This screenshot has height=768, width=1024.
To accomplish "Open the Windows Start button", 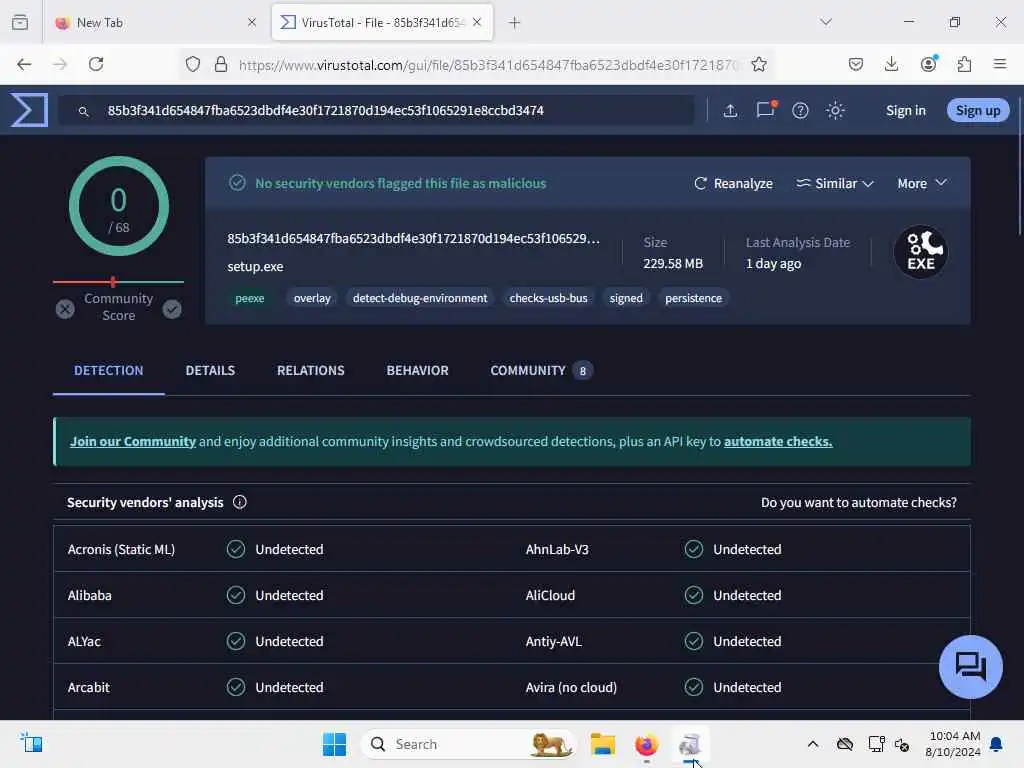I will 334,744.
